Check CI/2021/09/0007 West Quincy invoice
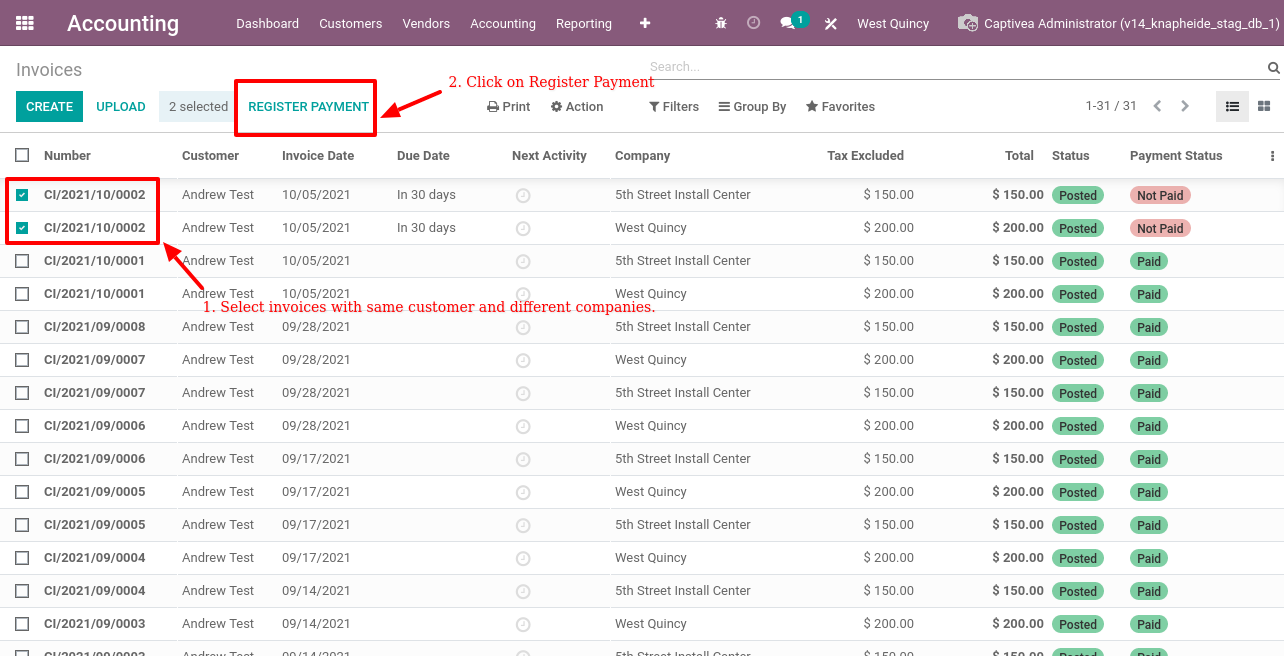 point(22,360)
